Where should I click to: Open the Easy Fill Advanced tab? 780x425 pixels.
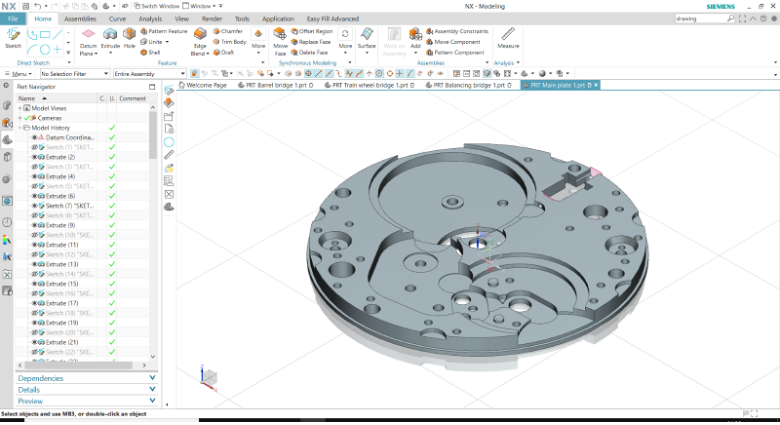click(x=333, y=19)
